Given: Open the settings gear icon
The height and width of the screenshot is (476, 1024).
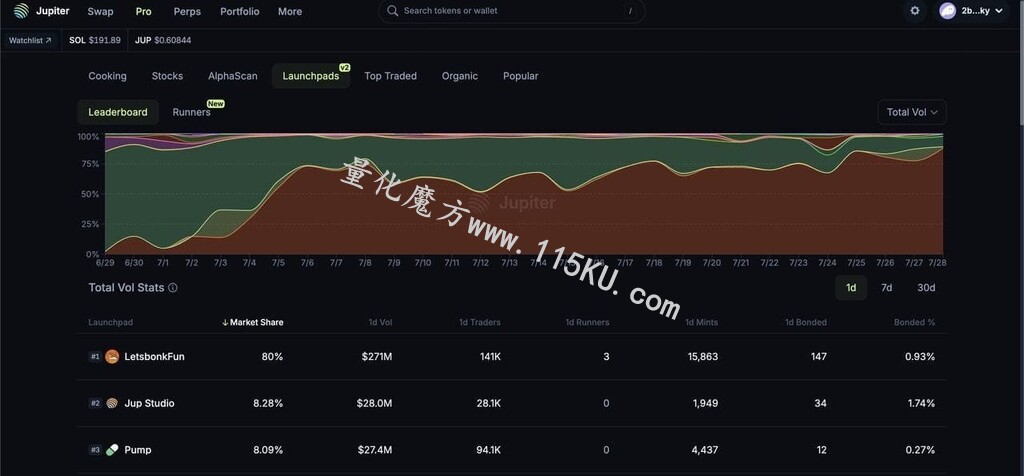Looking at the screenshot, I should (915, 11).
